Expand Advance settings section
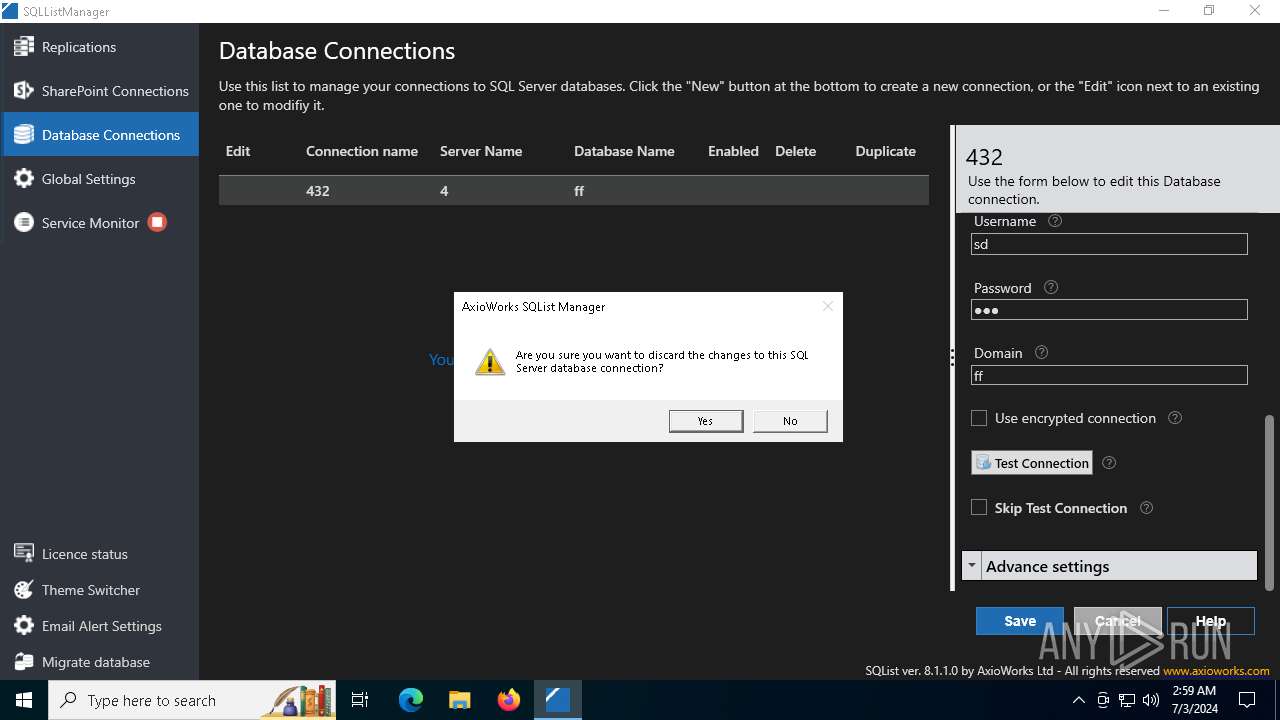 1109,566
